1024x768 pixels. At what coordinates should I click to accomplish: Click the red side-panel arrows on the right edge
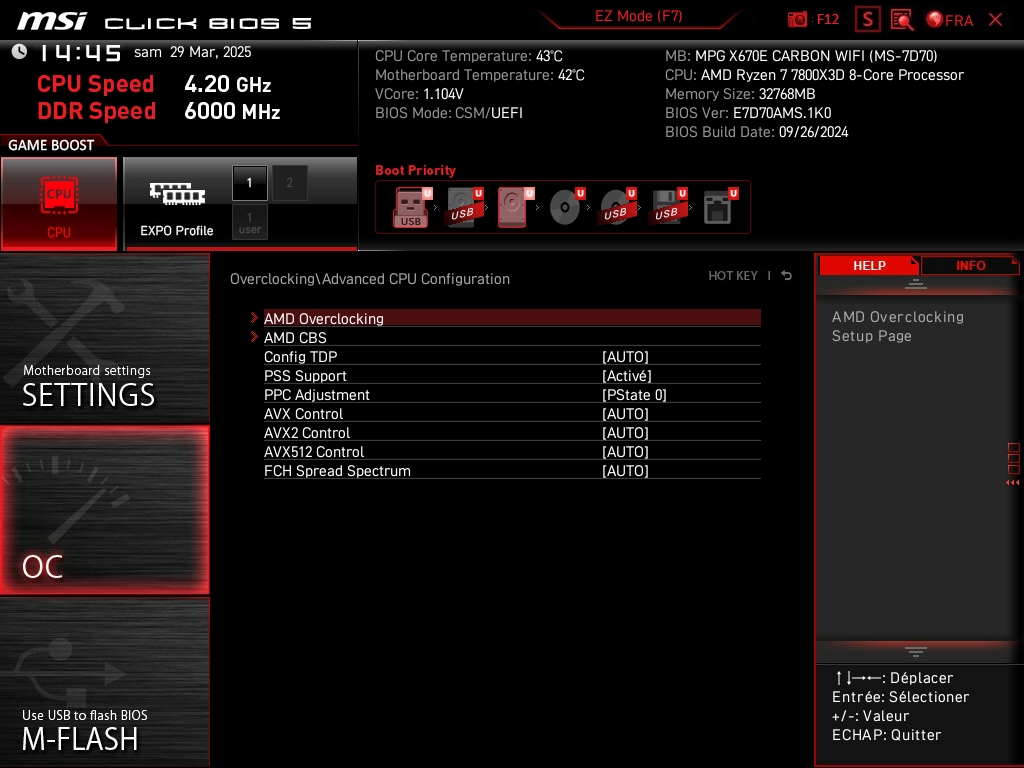1013,482
